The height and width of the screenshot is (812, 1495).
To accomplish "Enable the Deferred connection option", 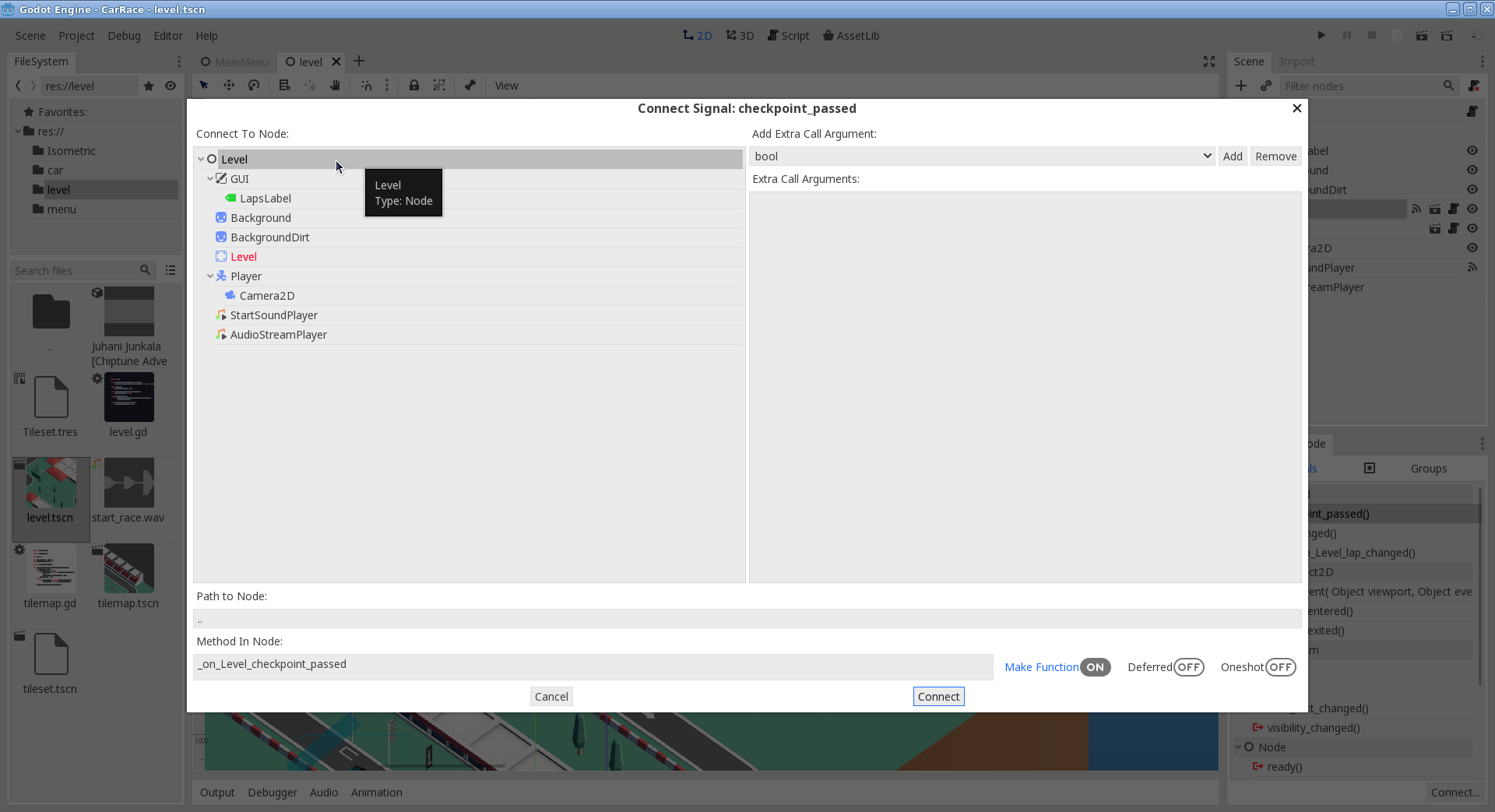I will (1188, 667).
